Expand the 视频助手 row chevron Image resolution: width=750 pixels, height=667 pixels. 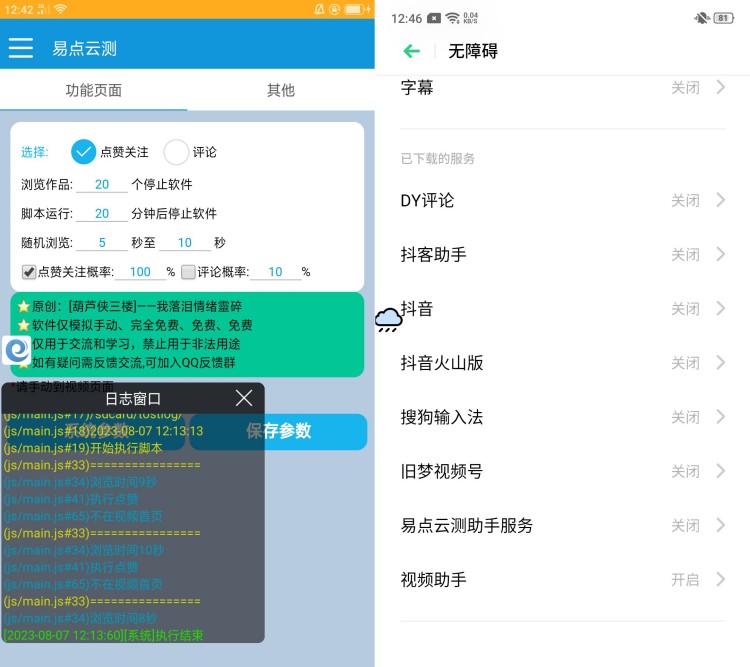[x=721, y=579]
